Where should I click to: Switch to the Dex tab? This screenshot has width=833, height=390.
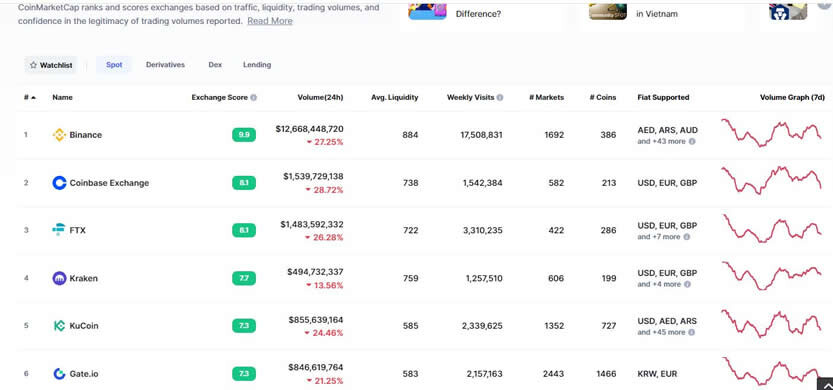[x=215, y=65]
